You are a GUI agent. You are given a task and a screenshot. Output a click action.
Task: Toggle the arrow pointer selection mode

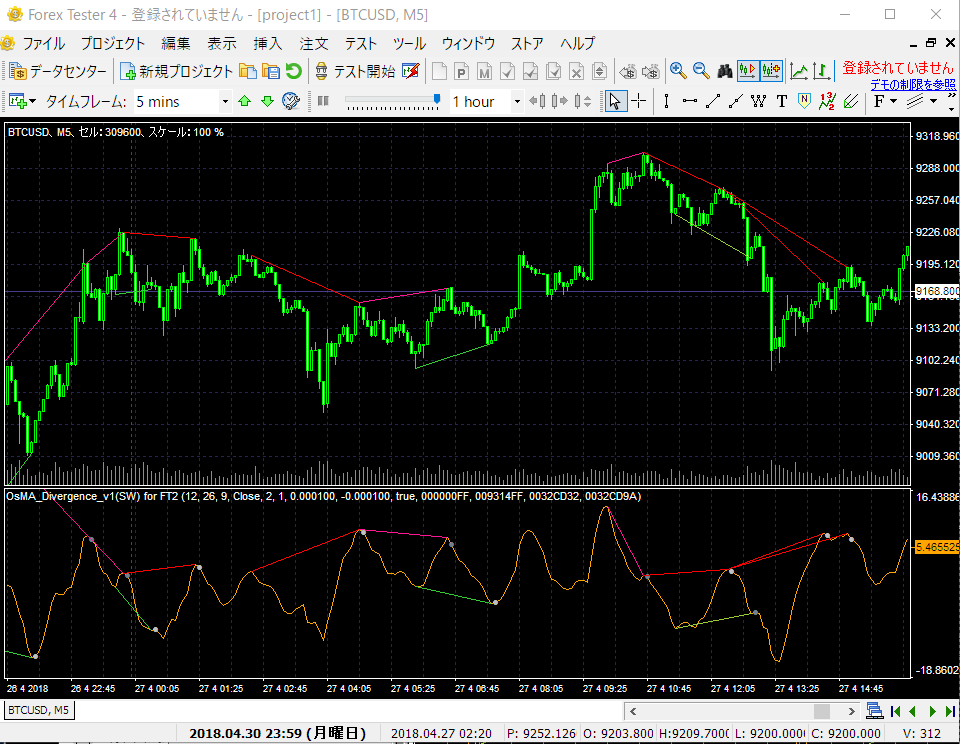pyautogui.click(x=615, y=101)
